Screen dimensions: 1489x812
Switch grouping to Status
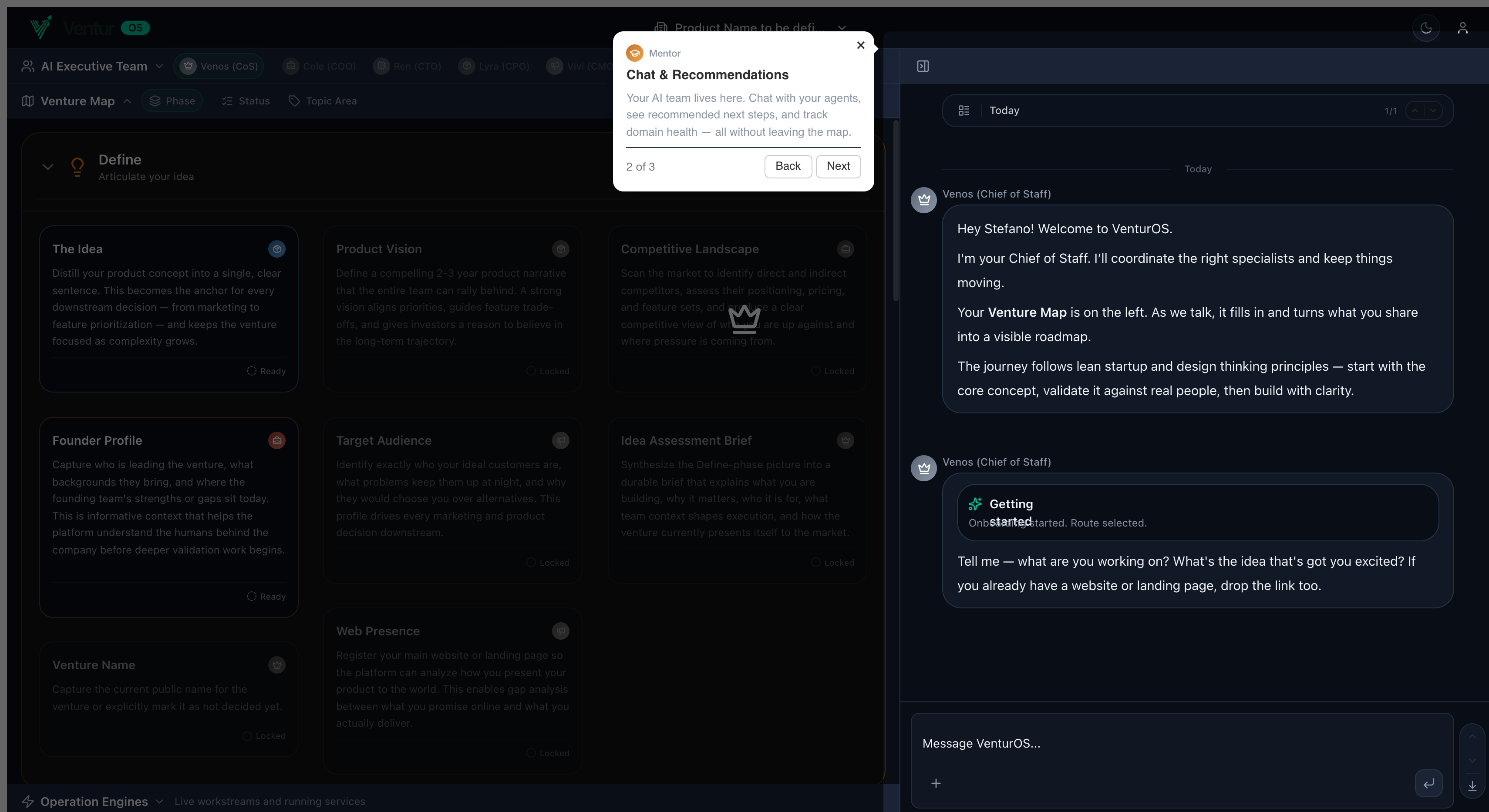pyautogui.click(x=246, y=101)
